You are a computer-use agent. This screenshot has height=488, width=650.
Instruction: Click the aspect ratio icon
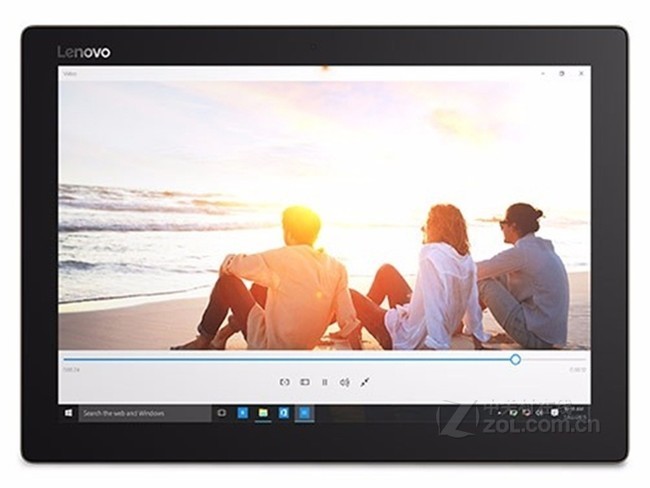click(305, 382)
